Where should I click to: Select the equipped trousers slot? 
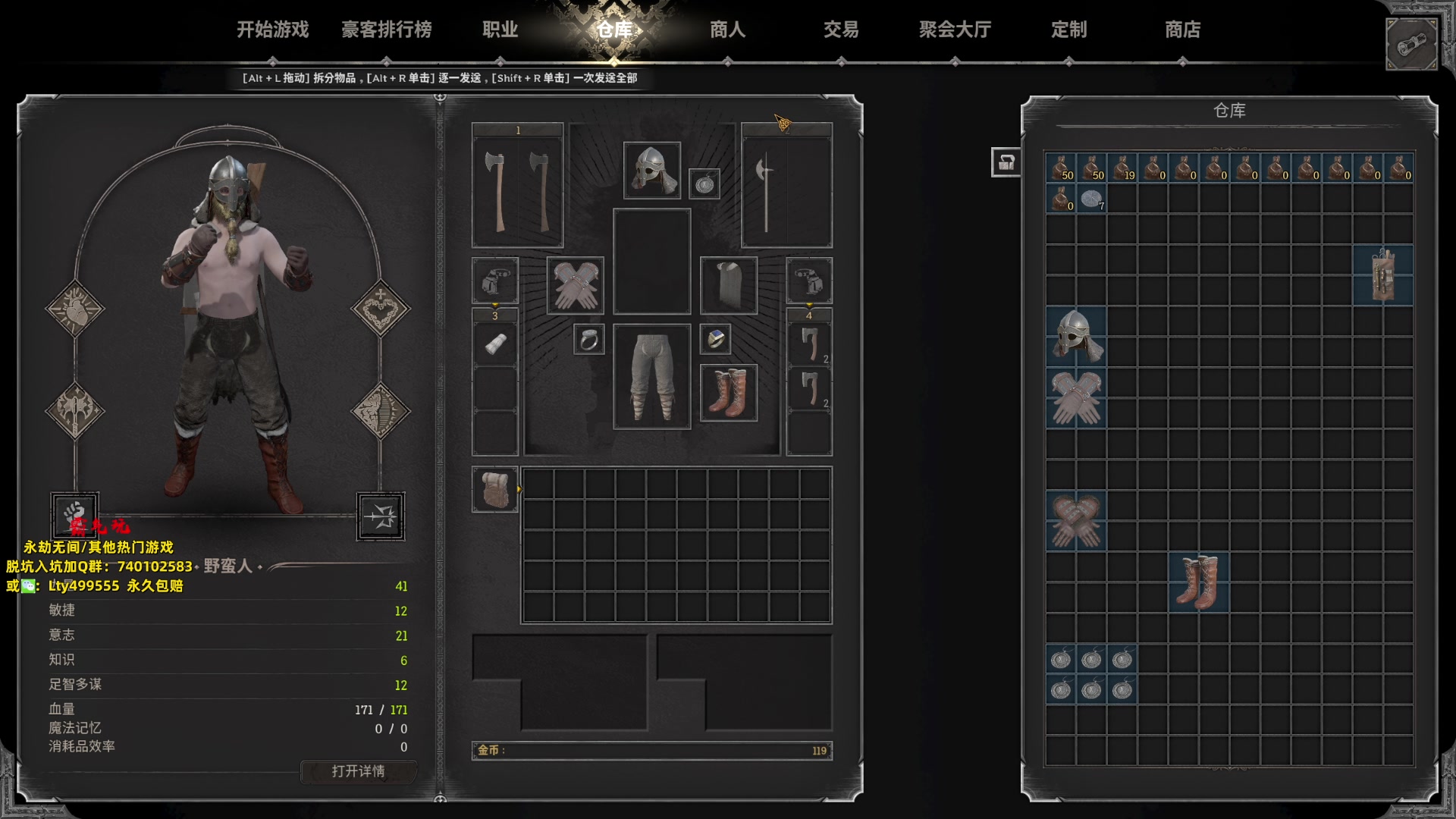click(x=652, y=377)
